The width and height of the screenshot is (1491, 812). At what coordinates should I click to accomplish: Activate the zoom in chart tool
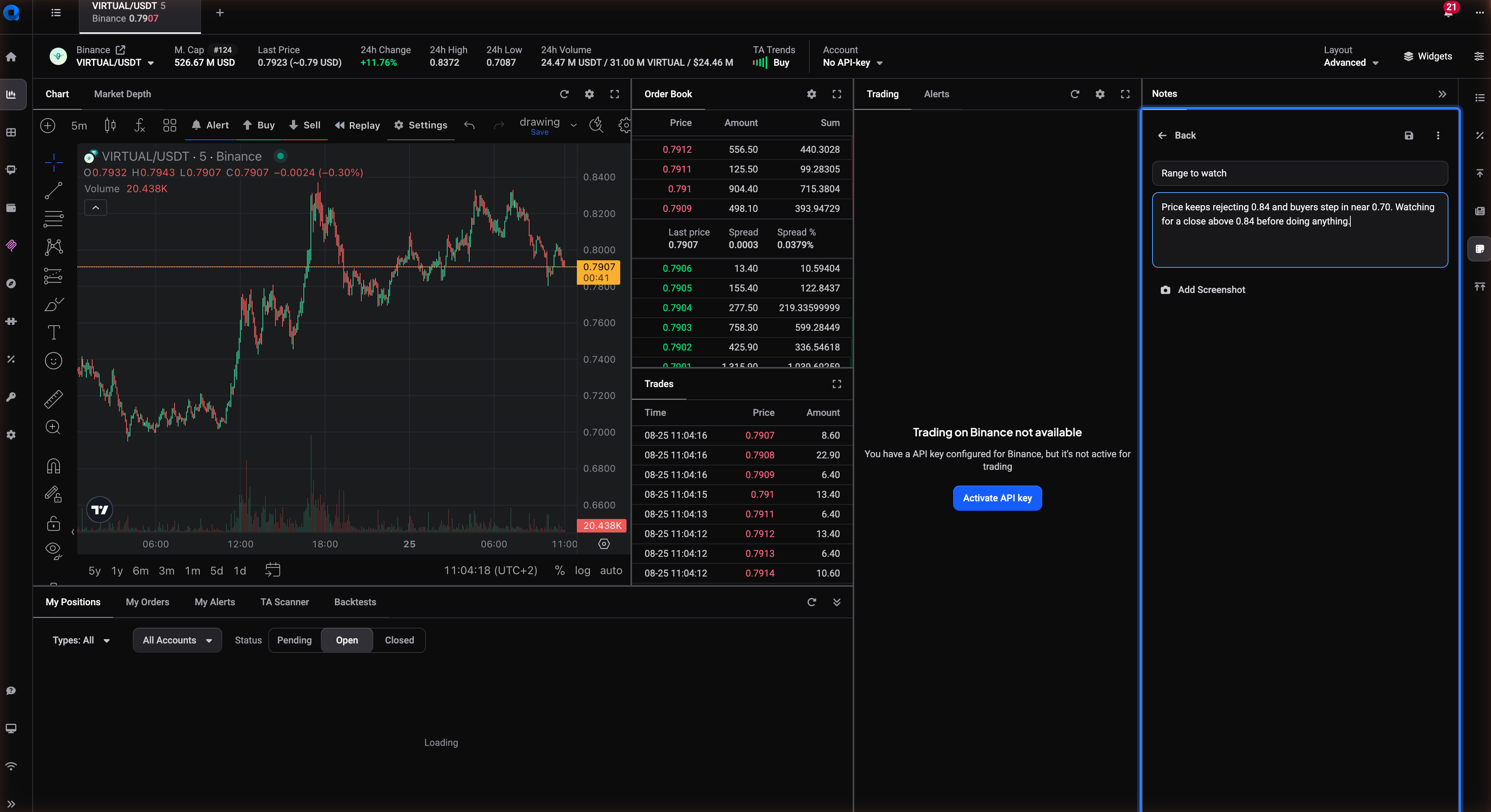[53, 427]
